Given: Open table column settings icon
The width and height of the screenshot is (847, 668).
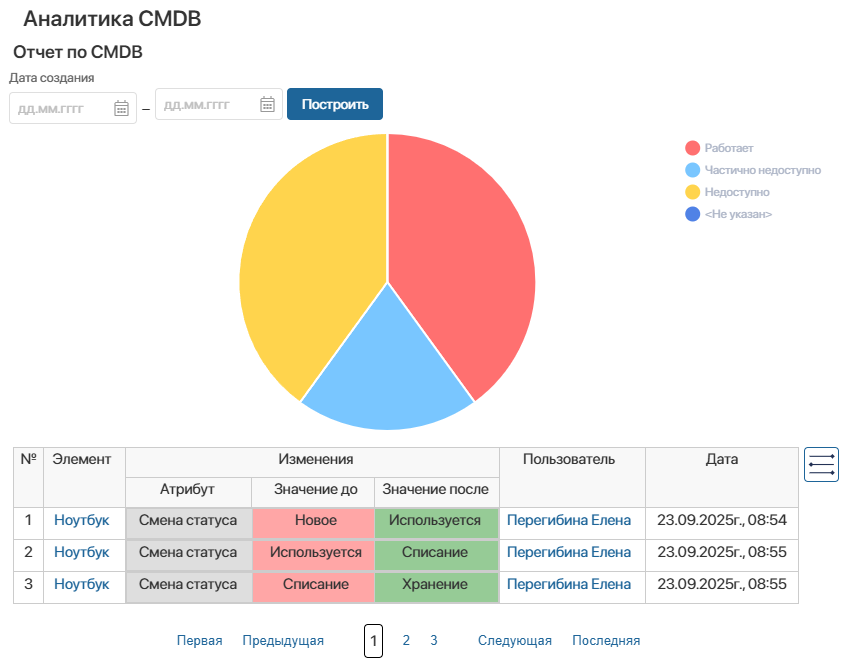Looking at the screenshot, I should pos(821,464).
